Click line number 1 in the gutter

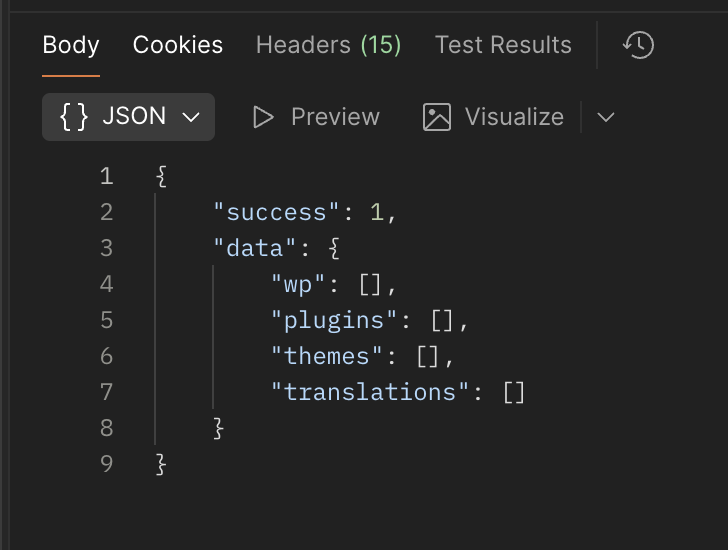[x=106, y=177]
